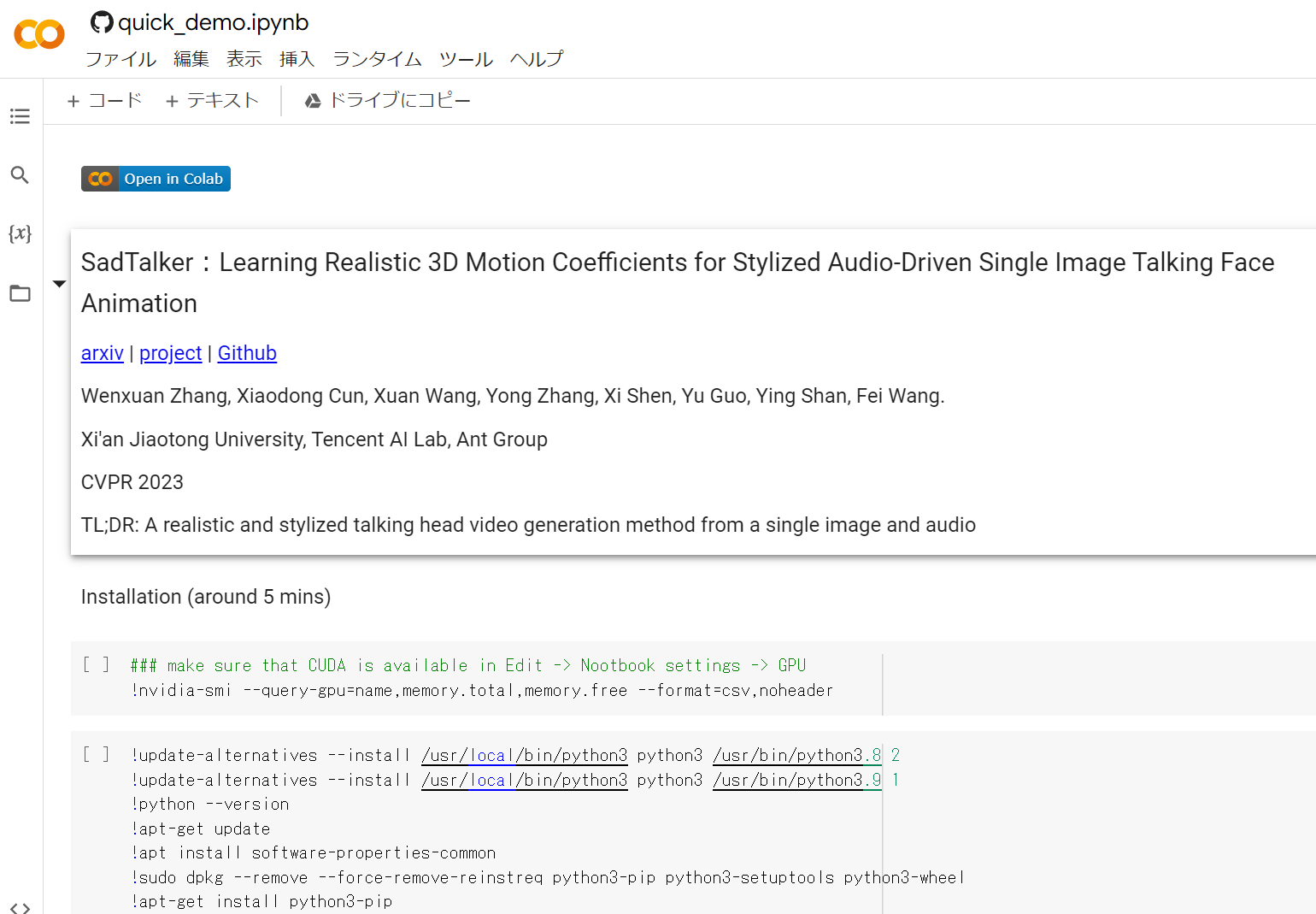The width and height of the screenshot is (1316, 914).
Task: Click the Drive icon on ドライブにコピー
Action: coord(313,100)
